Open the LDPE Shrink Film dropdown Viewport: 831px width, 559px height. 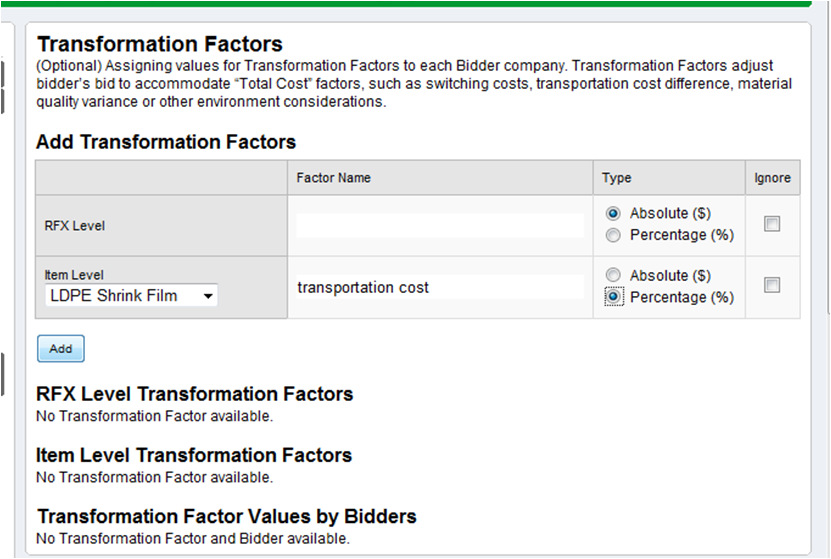131,296
